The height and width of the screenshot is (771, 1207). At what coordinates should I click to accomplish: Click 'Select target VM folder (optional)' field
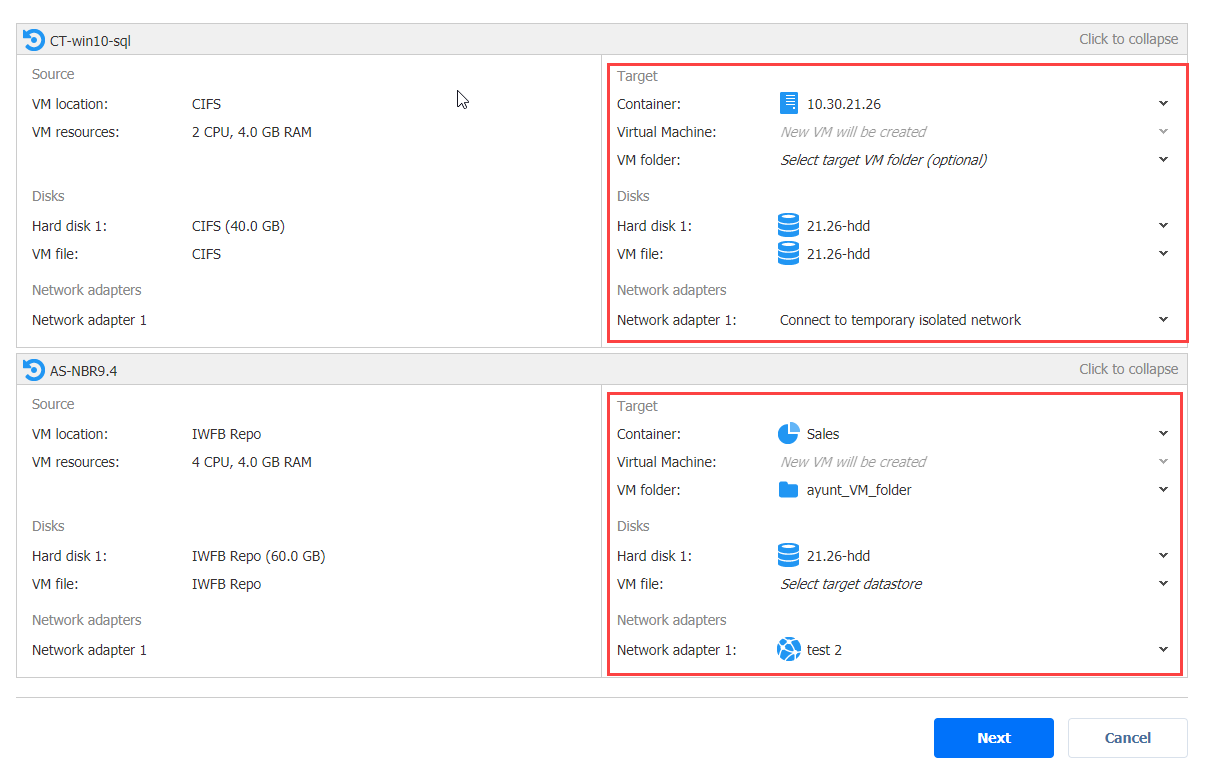point(883,160)
